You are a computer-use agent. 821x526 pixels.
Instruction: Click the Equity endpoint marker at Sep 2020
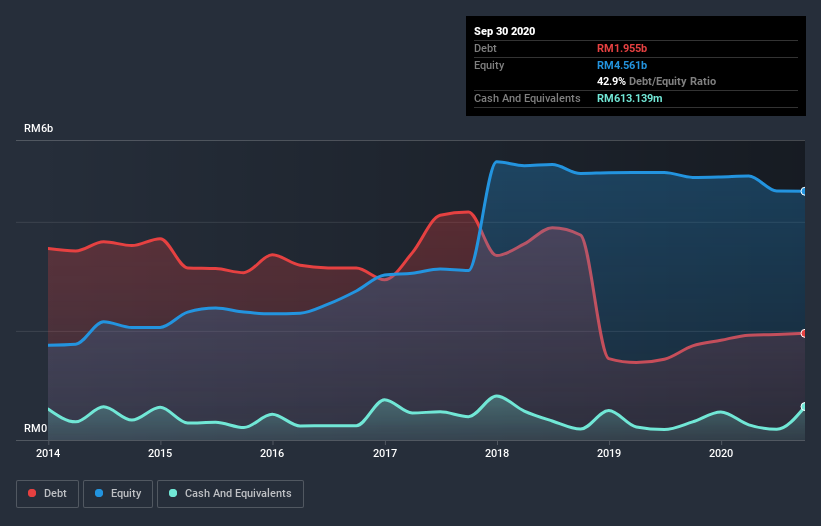pyautogui.click(x=804, y=192)
